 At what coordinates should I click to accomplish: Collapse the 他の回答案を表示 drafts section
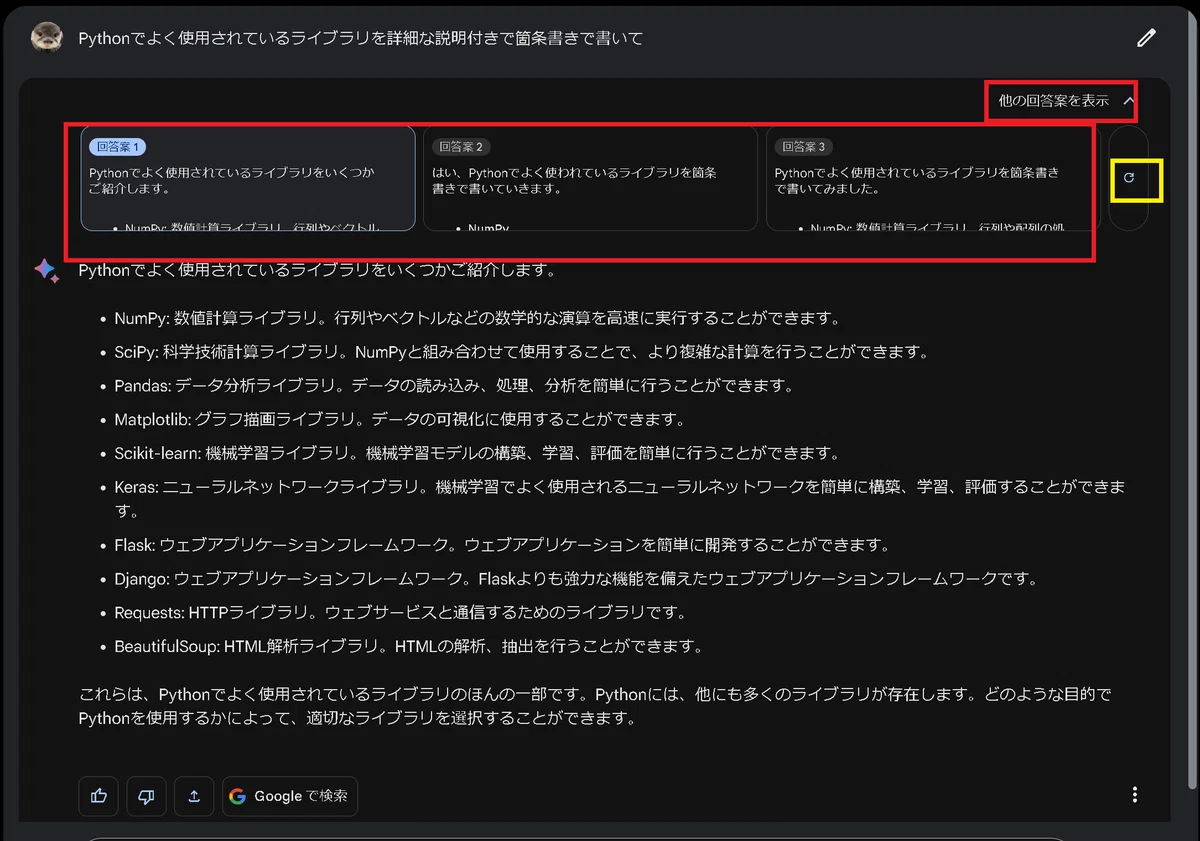click(x=1065, y=101)
